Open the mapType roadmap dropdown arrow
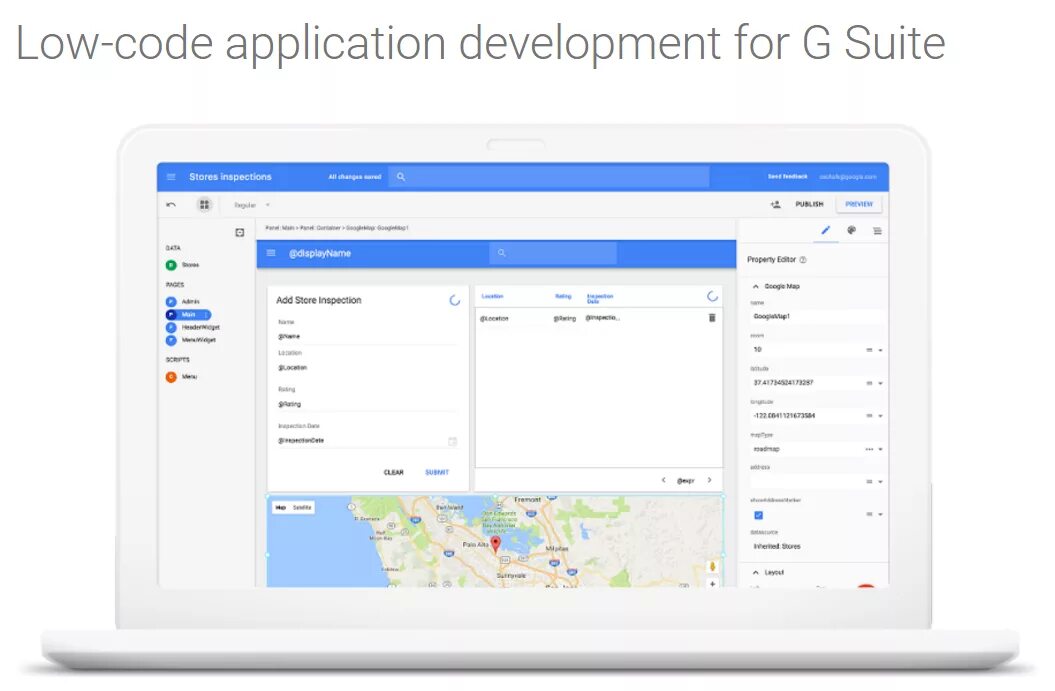This screenshot has width=1055, height=691. click(x=880, y=449)
